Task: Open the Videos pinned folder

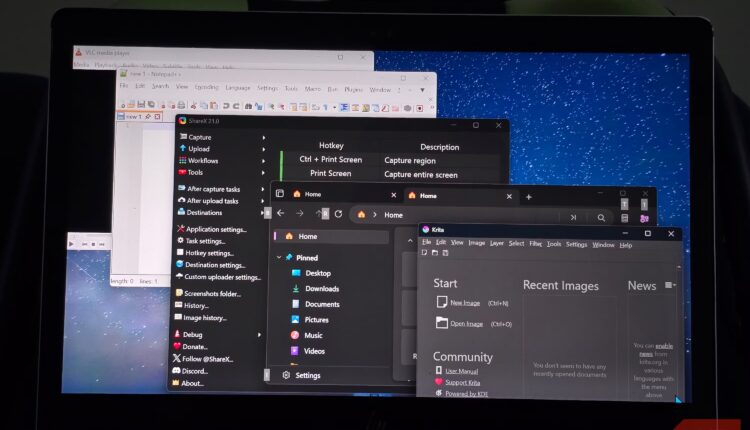Action: pos(308,351)
